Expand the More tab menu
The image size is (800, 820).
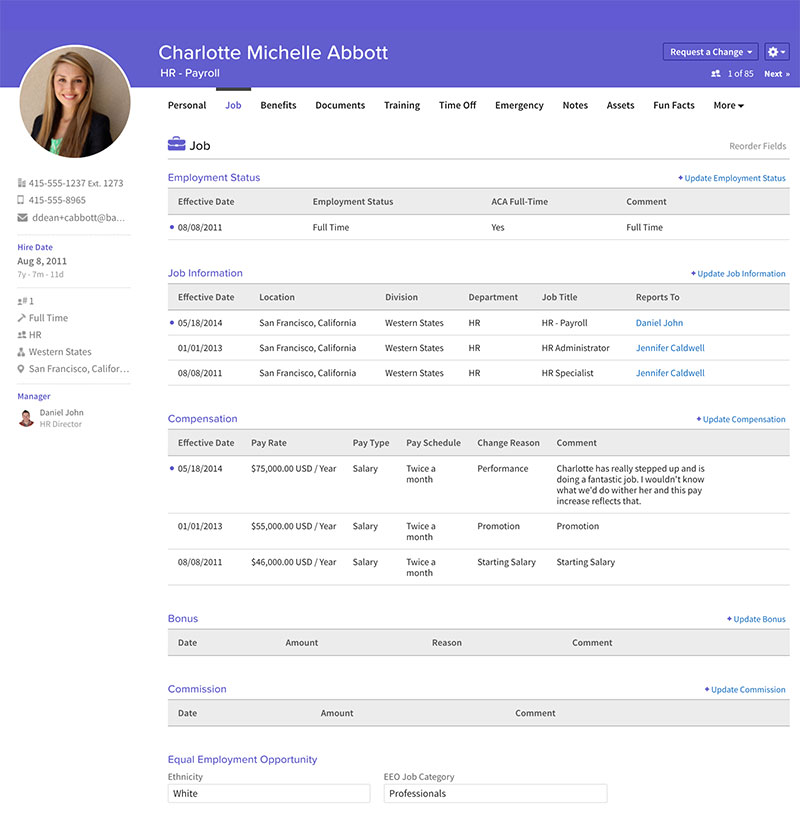[728, 105]
